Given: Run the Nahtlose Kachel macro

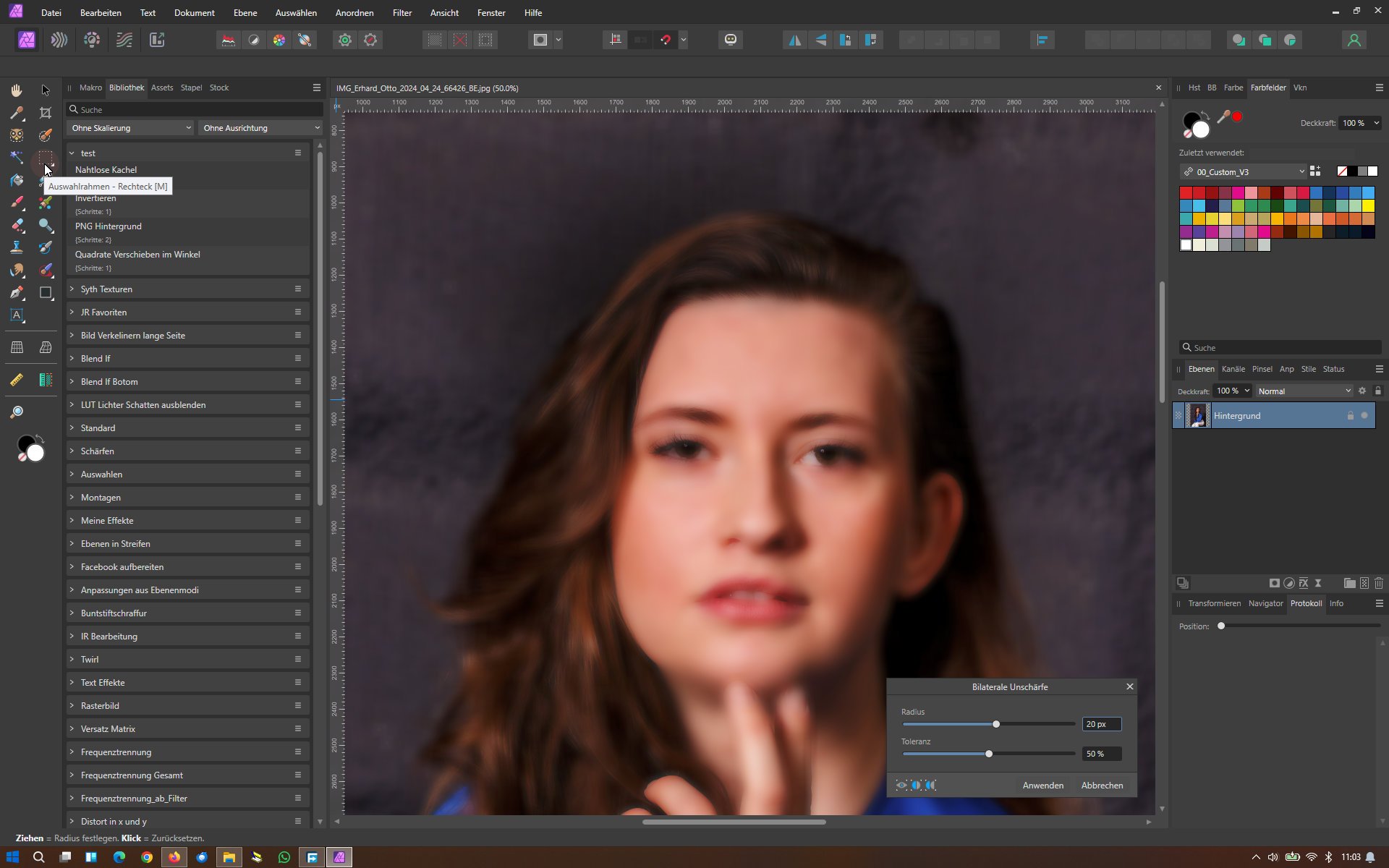Looking at the screenshot, I should click(x=106, y=170).
